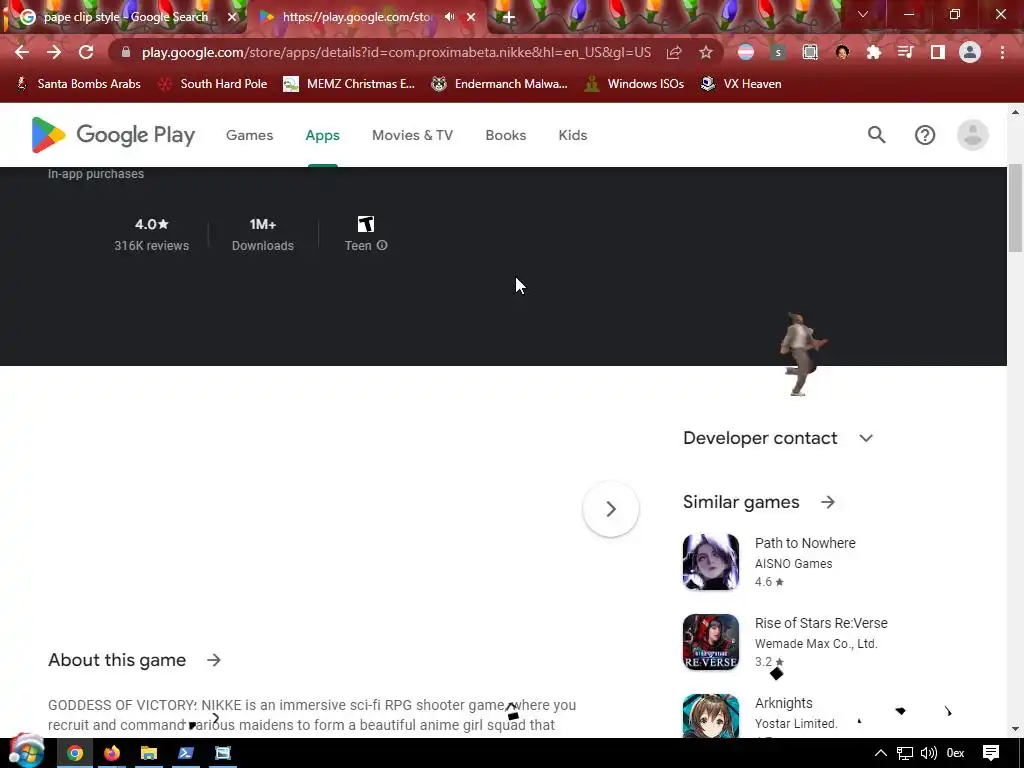Open the notifications action center icon
This screenshot has height=768, width=1024.
(x=991, y=753)
